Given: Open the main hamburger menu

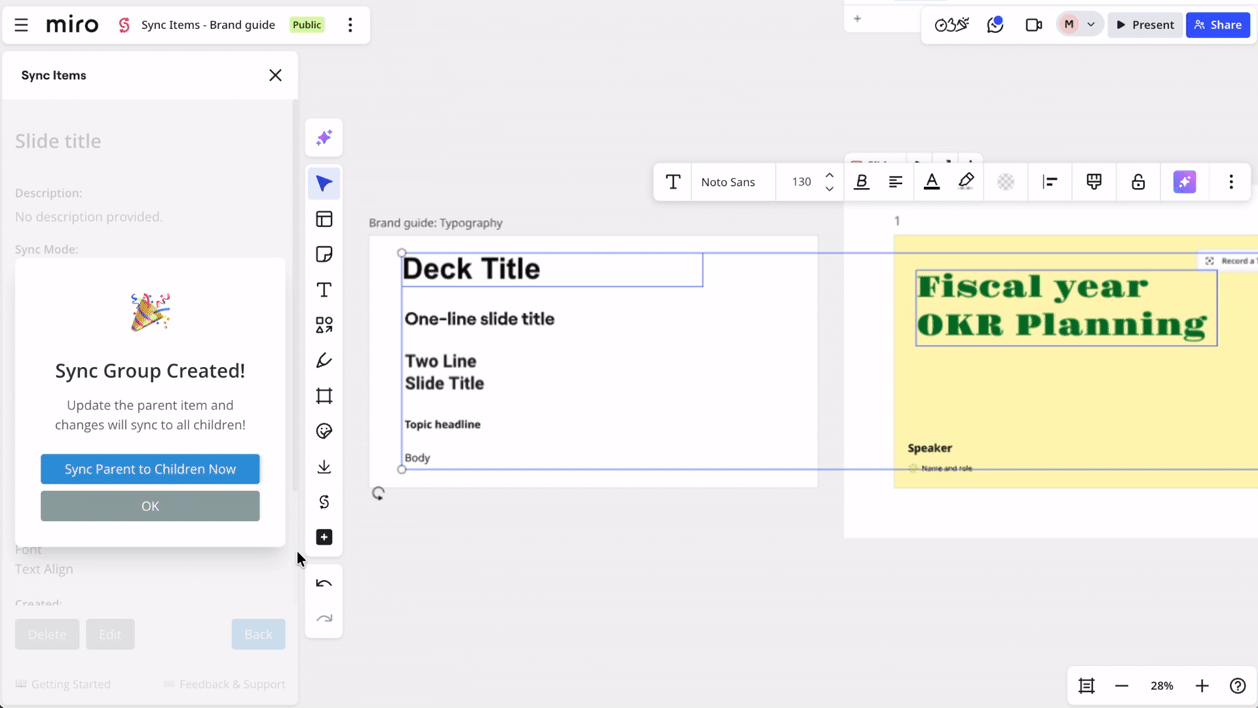Looking at the screenshot, I should [21, 25].
